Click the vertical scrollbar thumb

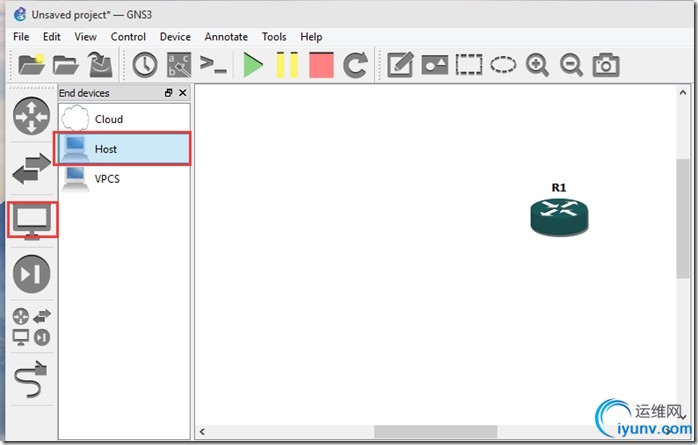(x=682, y=218)
